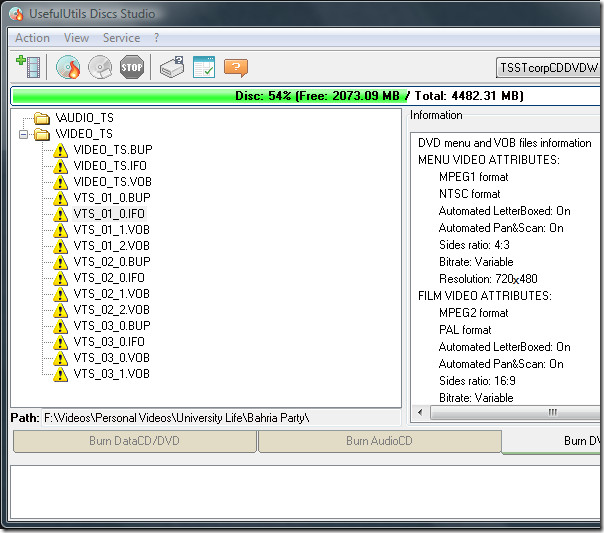Click warning icon beside VIDEO_TS.IFO
The image size is (604, 533).
click(x=60, y=166)
